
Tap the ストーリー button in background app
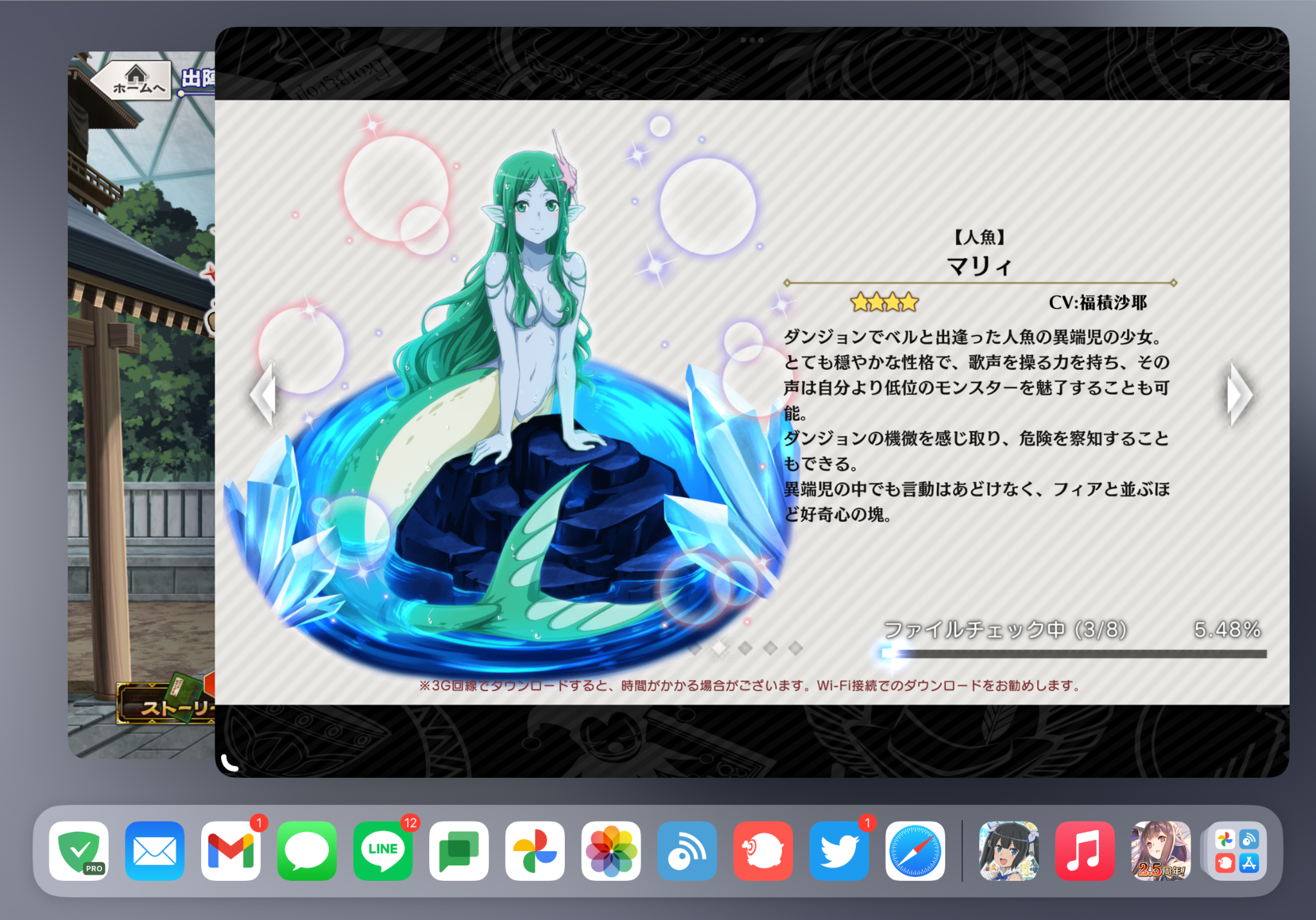(167, 705)
